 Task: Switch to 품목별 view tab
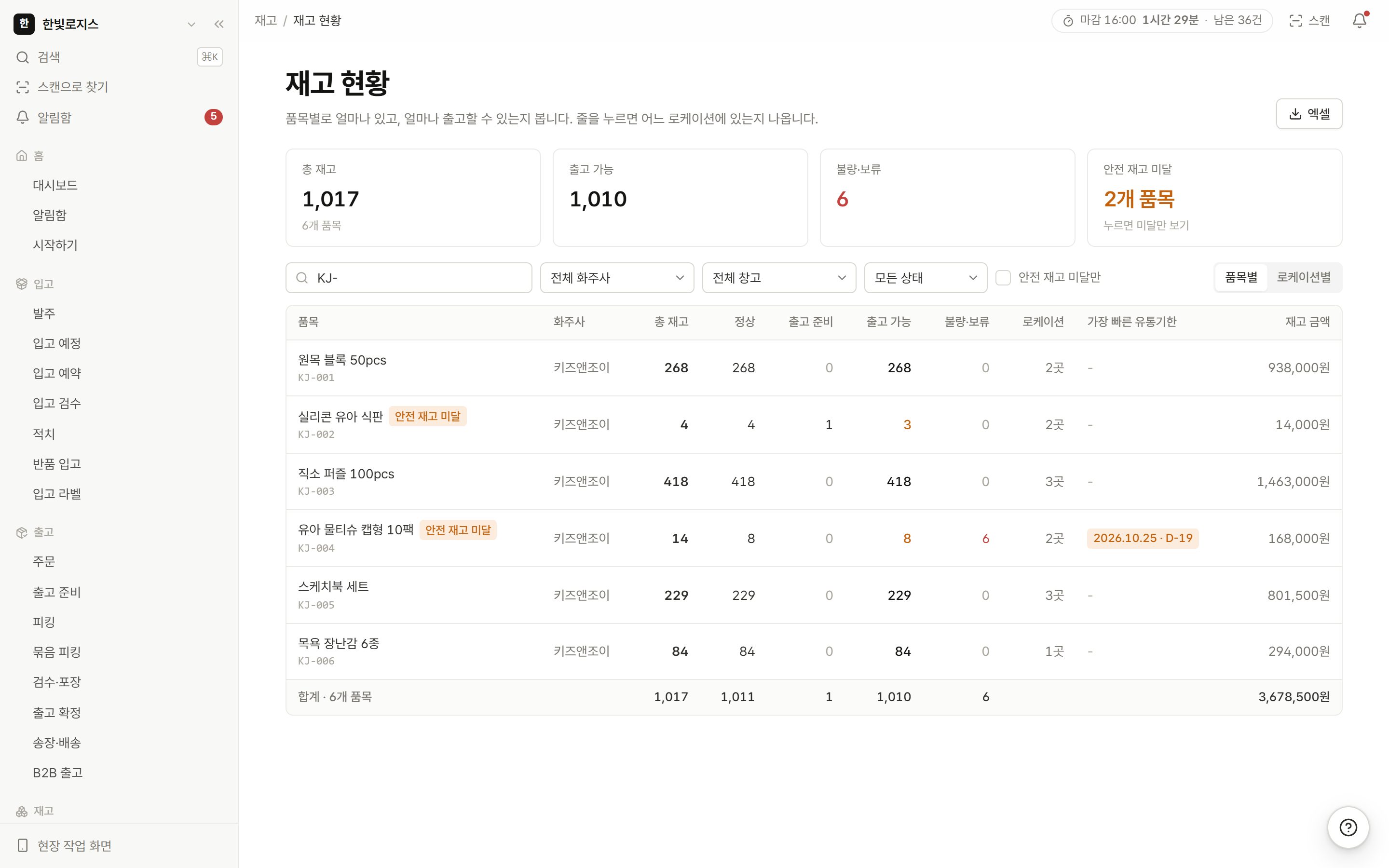coord(1241,277)
